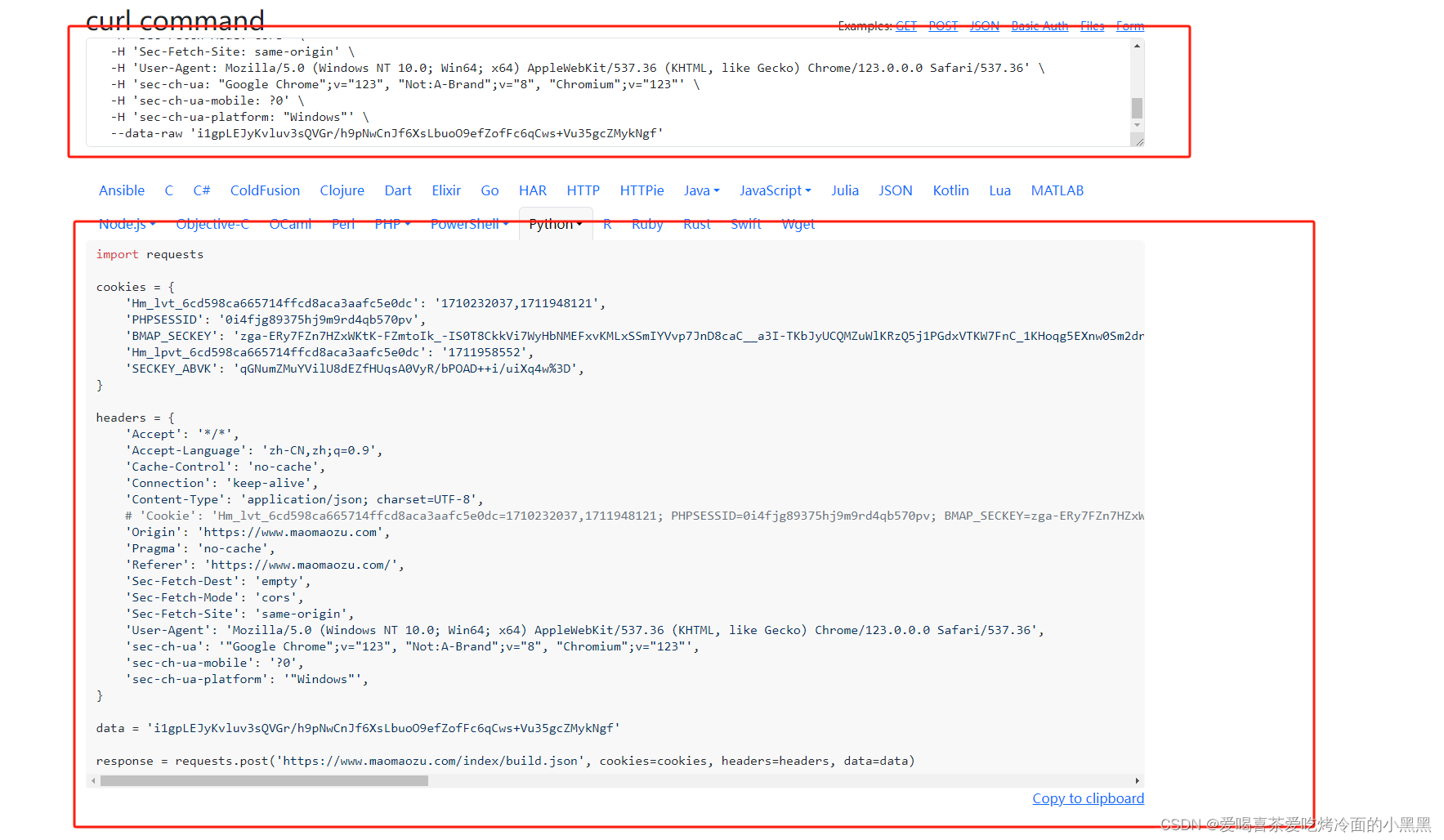The width and height of the screenshot is (1444, 840).
Task: Open the Form example link
Action: click(x=1130, y=26)
